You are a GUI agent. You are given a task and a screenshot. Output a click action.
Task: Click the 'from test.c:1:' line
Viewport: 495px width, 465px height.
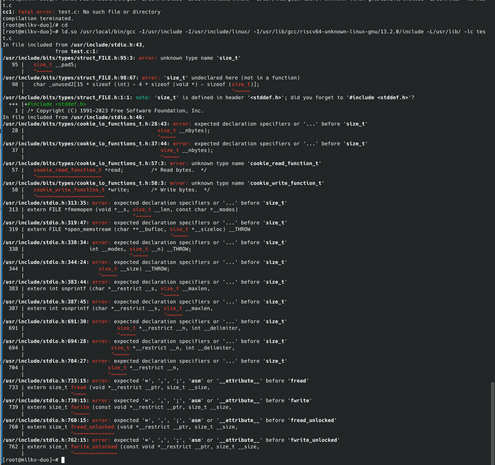77,51
